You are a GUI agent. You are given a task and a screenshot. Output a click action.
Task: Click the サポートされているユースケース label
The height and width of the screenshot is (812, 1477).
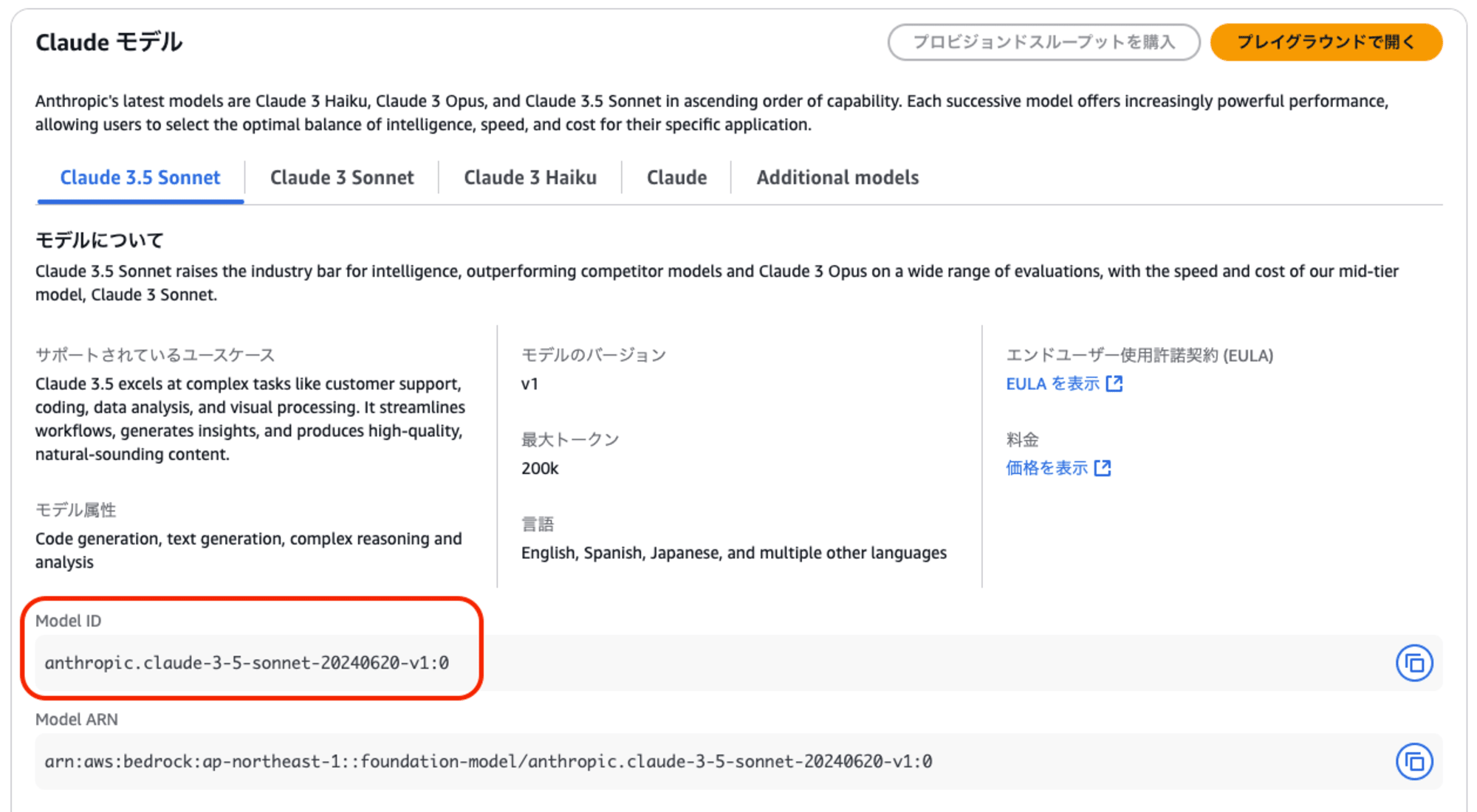155,355
